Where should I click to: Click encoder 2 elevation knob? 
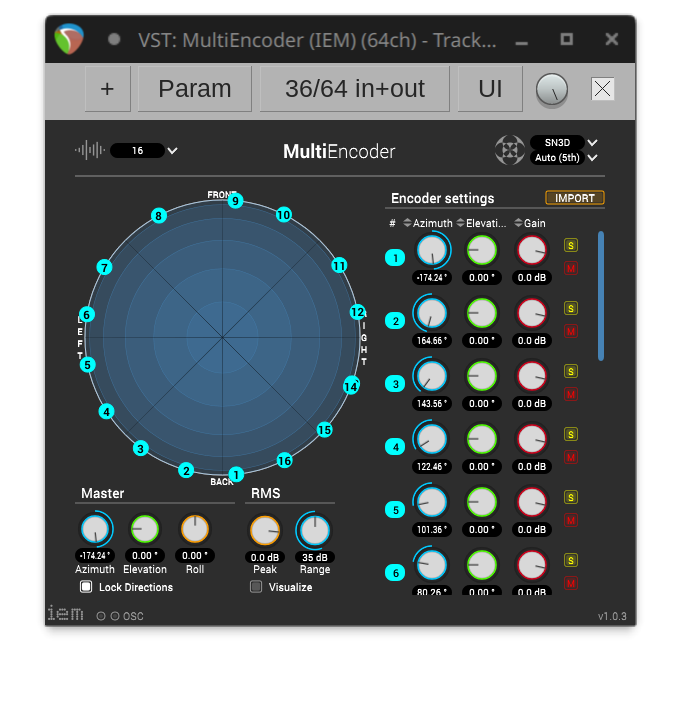coord(482,314)
